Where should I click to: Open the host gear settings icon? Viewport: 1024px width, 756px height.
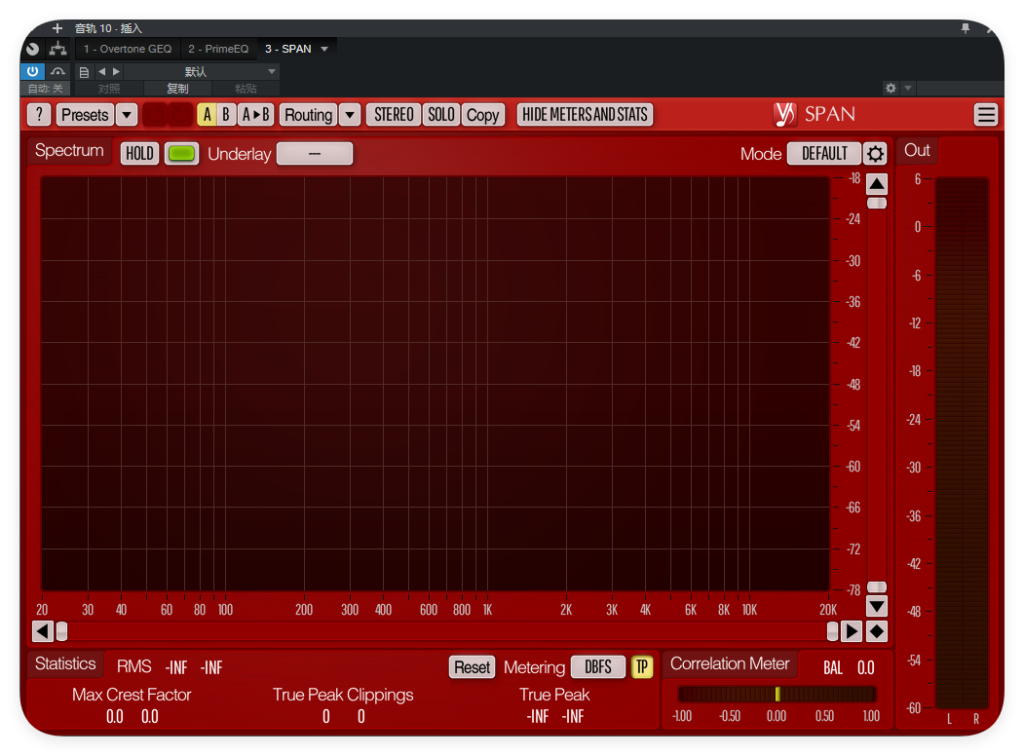pyautogui.click(x=891, y=87)
